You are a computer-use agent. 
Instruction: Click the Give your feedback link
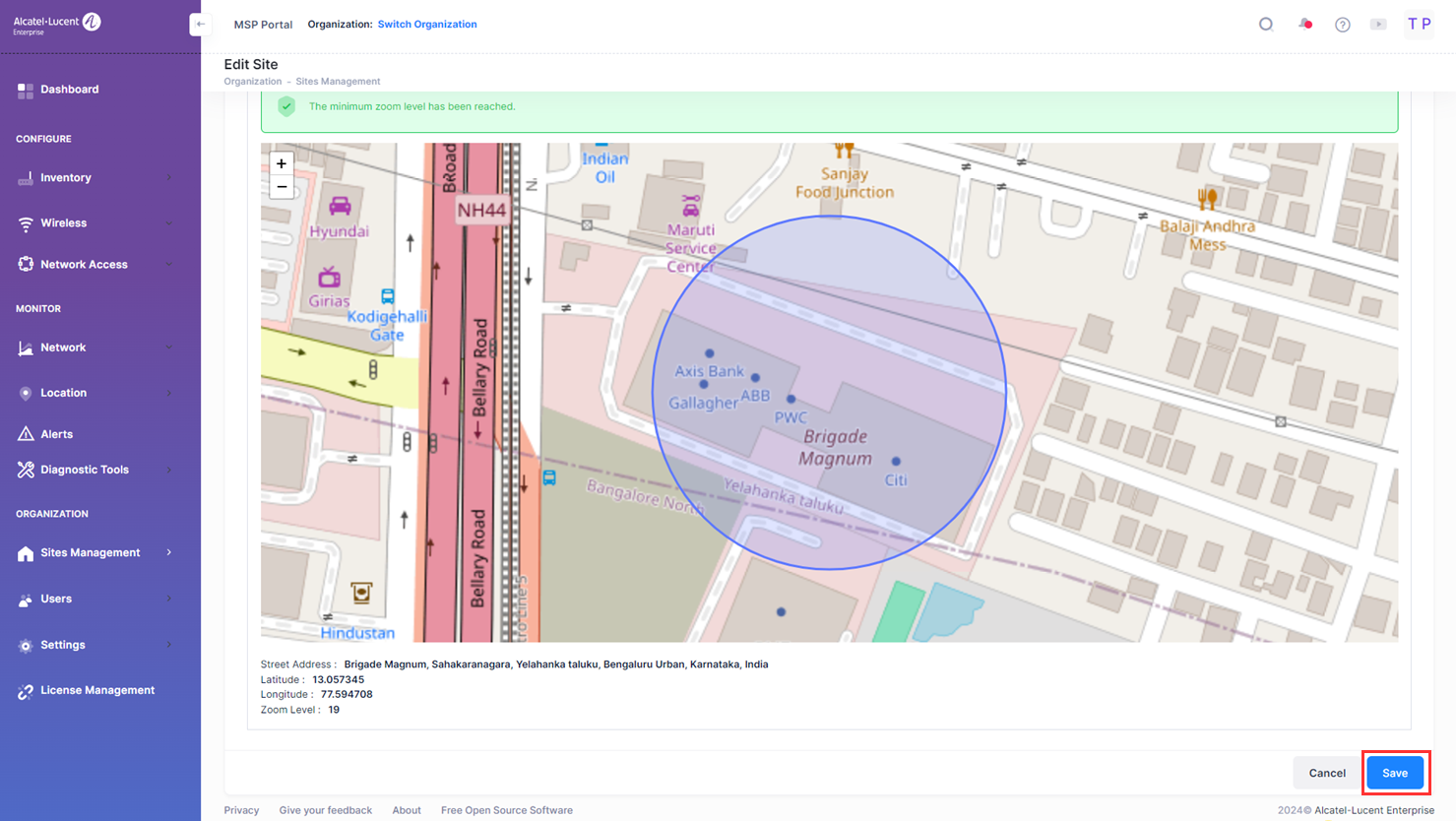click(x=325, y=810)
